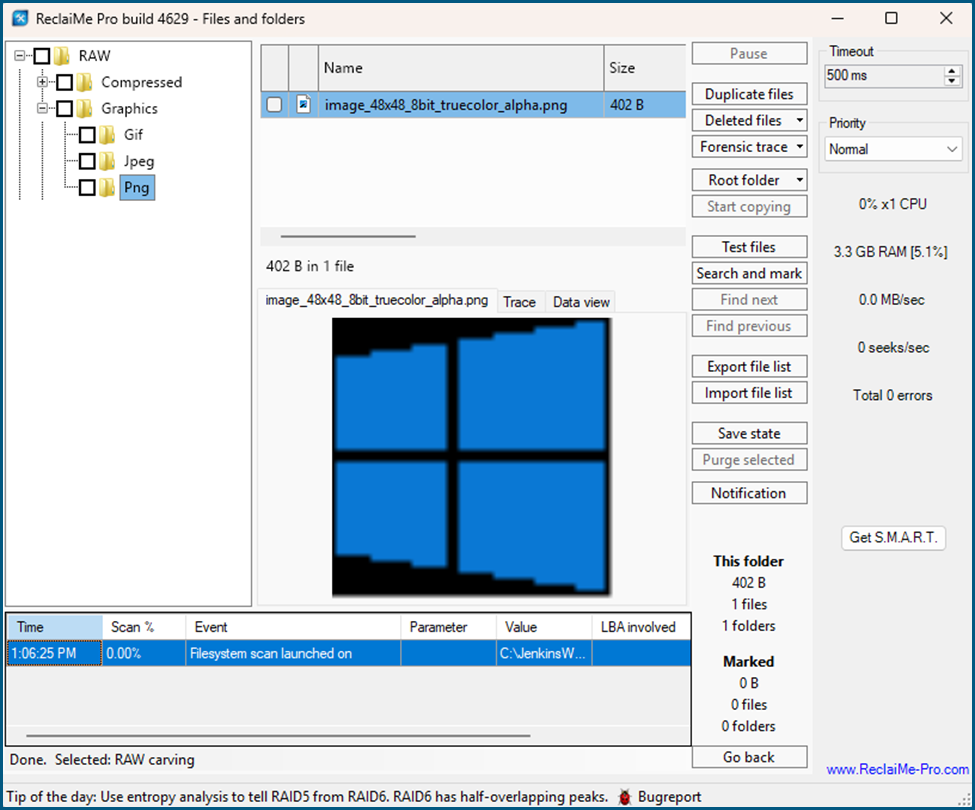The image size is (975, 810).
Task: Open the Deleted files dropdown arrow
Action: coord(800,121)
